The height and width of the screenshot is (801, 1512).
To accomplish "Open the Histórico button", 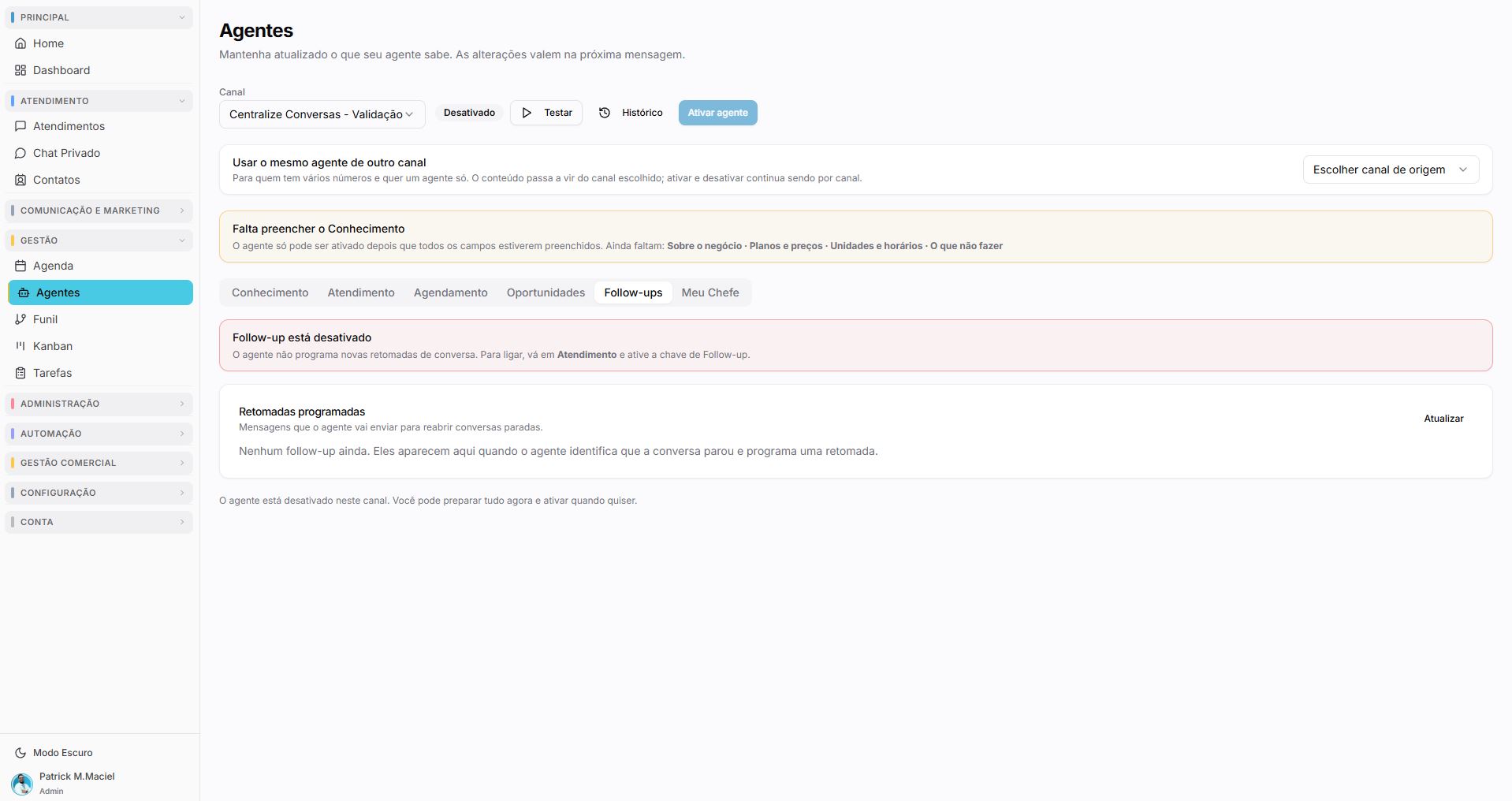I will (x=630, y=113).
